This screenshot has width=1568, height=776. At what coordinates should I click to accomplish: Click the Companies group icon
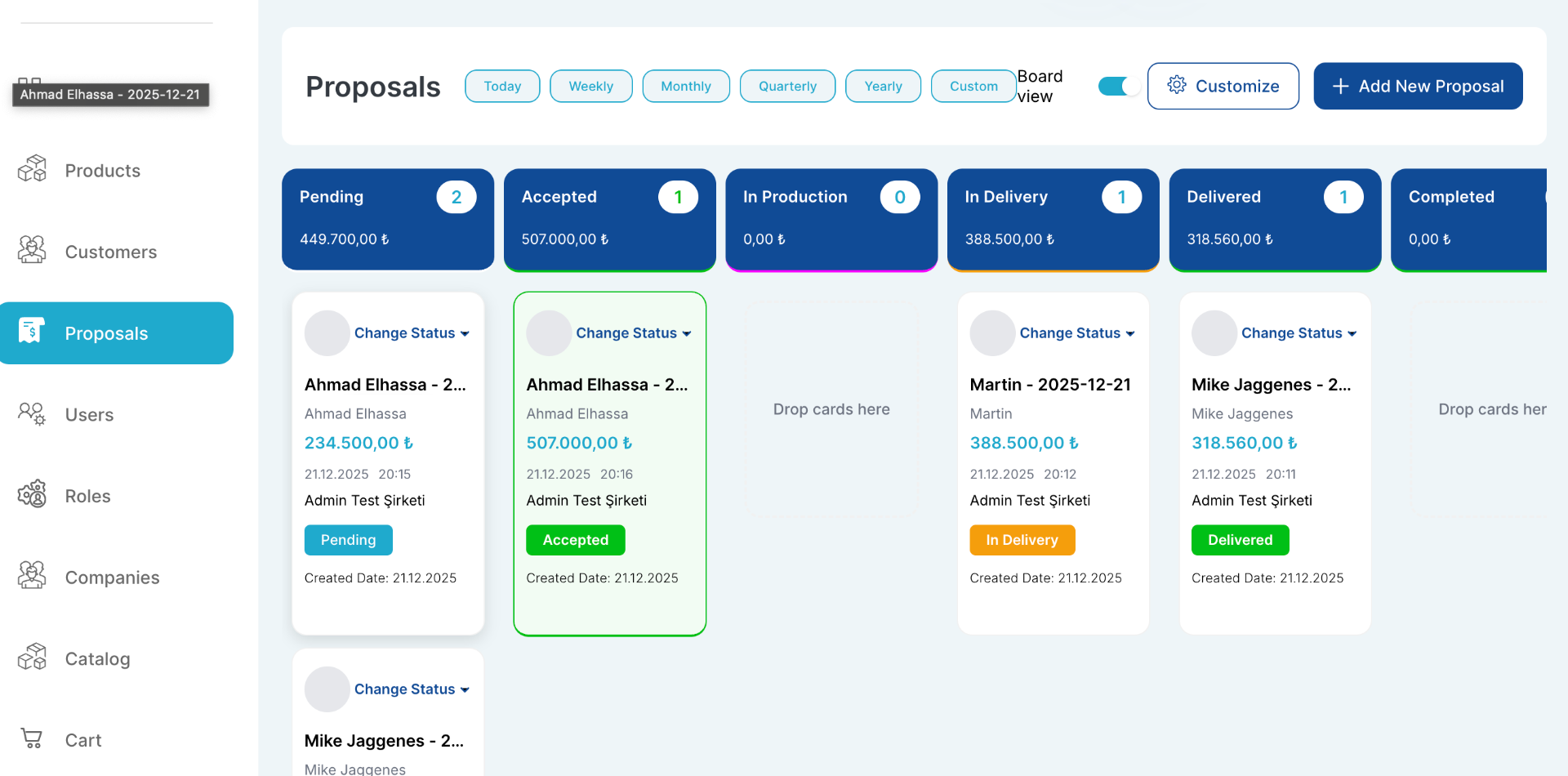pos(33,576)
